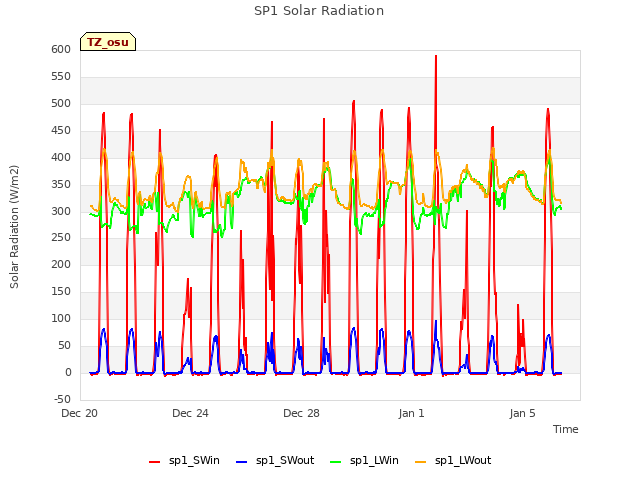Click the 550 y-axis tick label
The width and height of the screenshot is (640, 480).
(x=61, y=77)
